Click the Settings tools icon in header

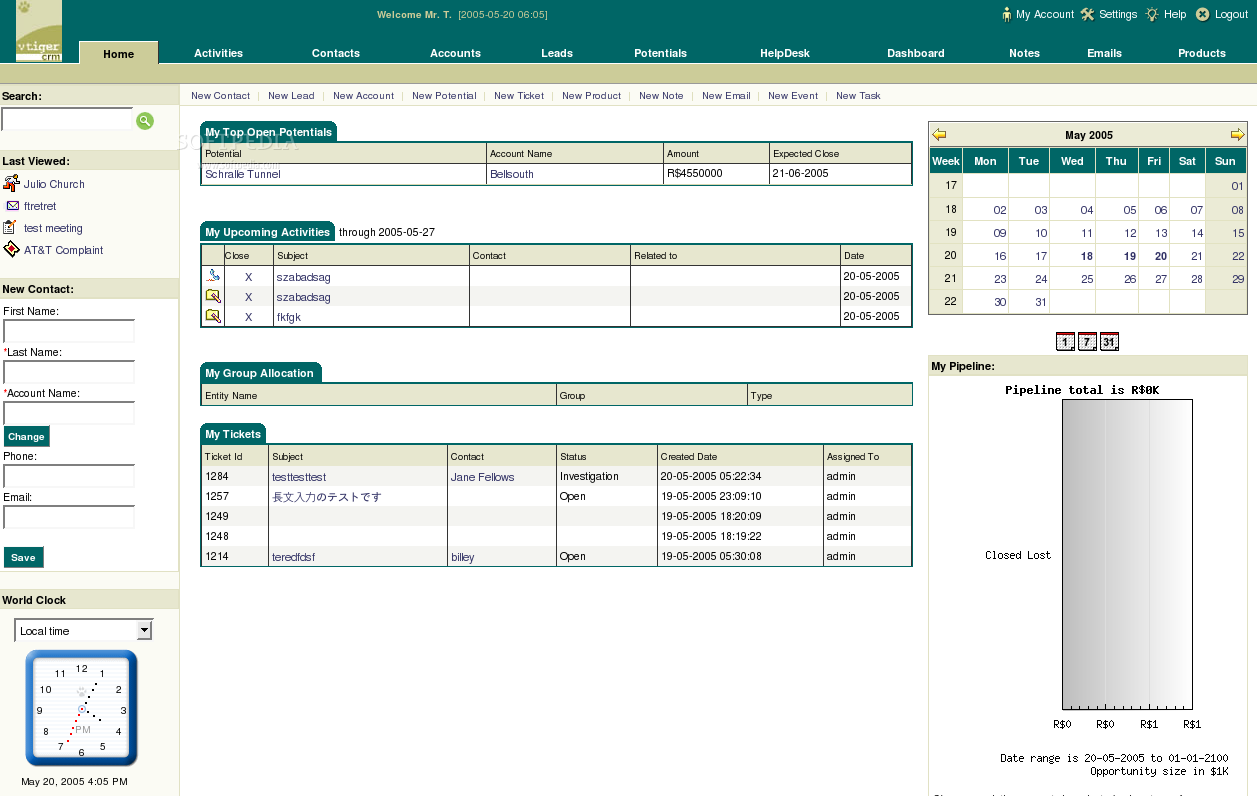(1087, 14)
